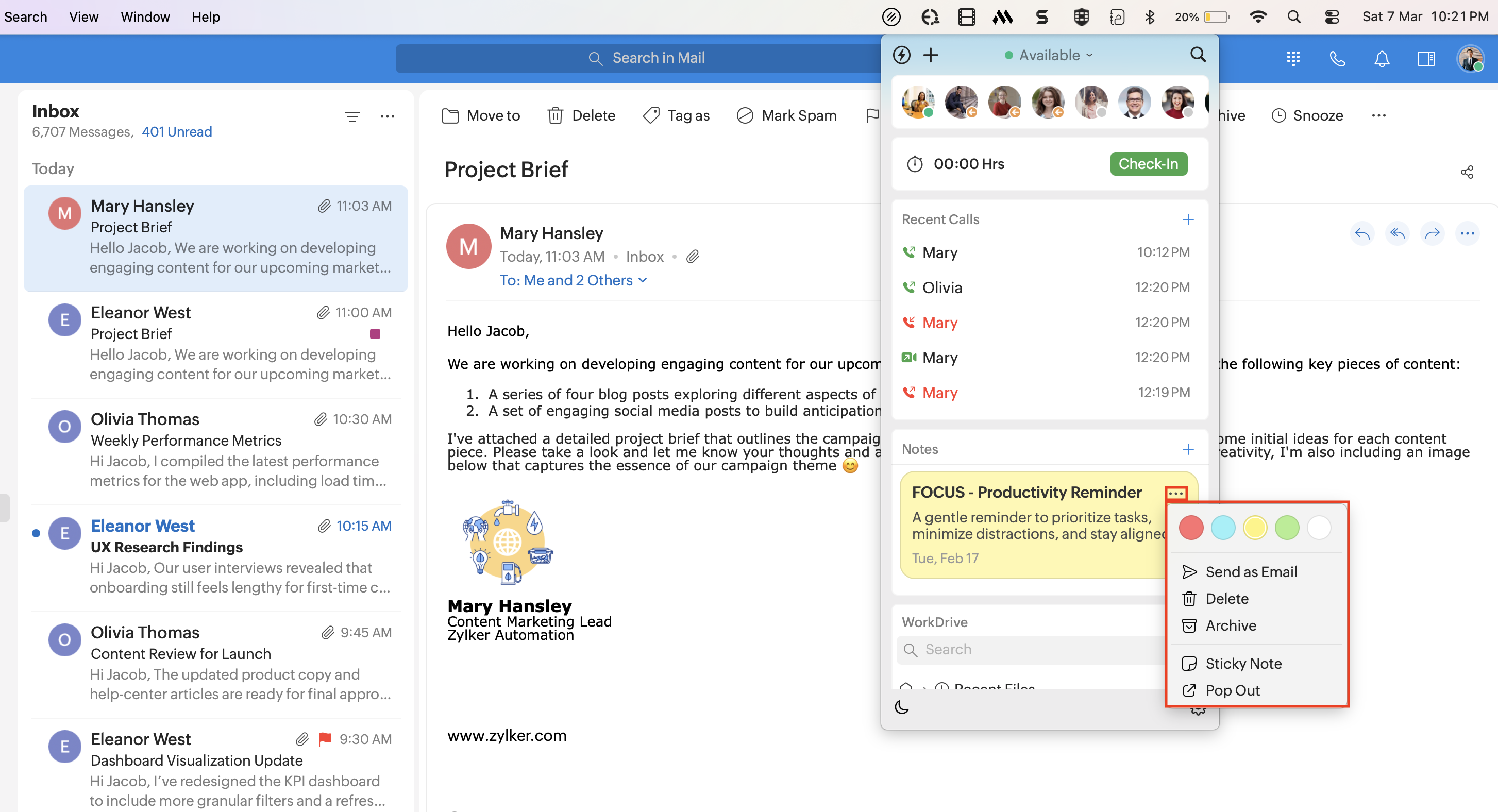
Task: Click the notification bell icon
Action: [x=1381, y=58]
